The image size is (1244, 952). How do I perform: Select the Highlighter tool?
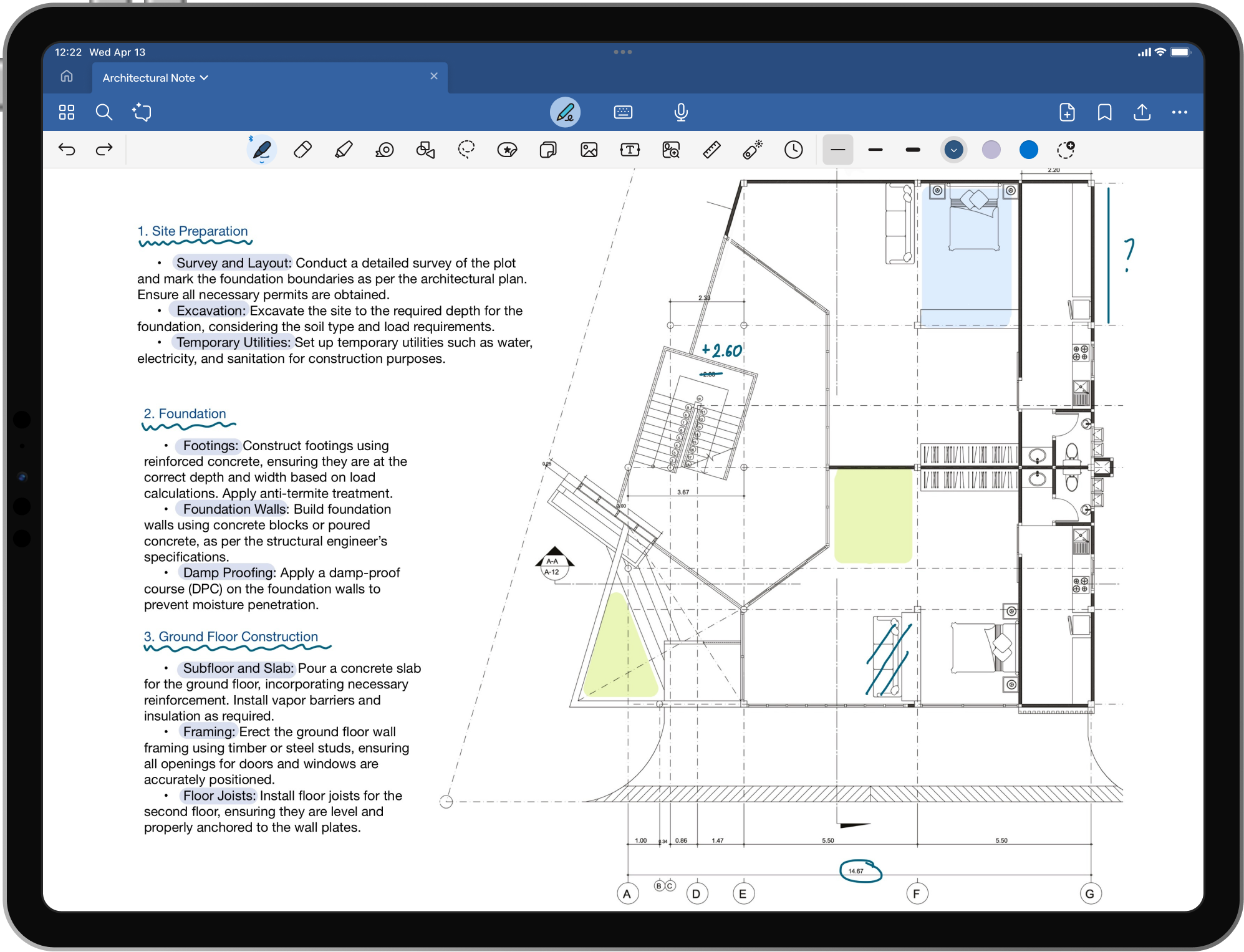click(x=344, y=150)
